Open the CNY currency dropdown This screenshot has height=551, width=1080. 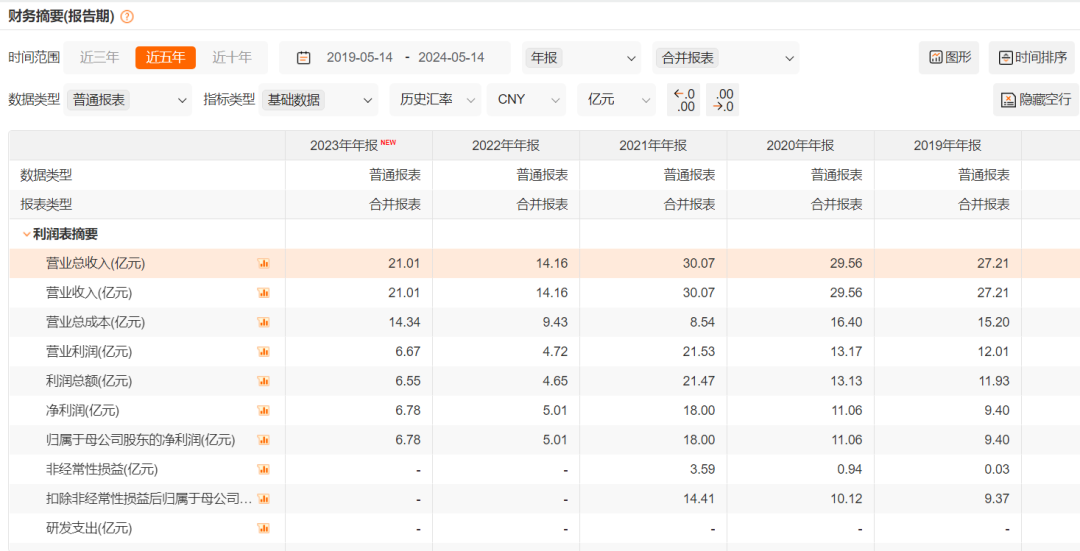pyautogui.click(x=526, y=100)
